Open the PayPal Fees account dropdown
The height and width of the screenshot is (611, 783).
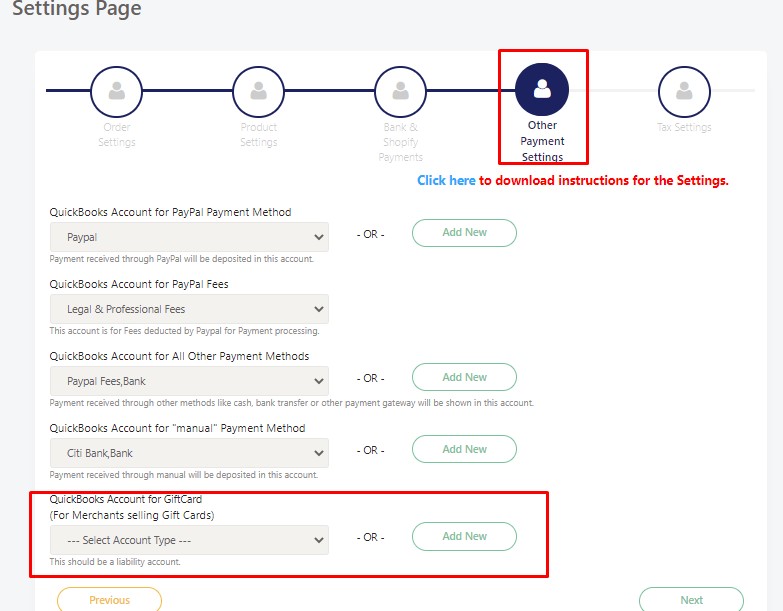(x=189, y=309)
